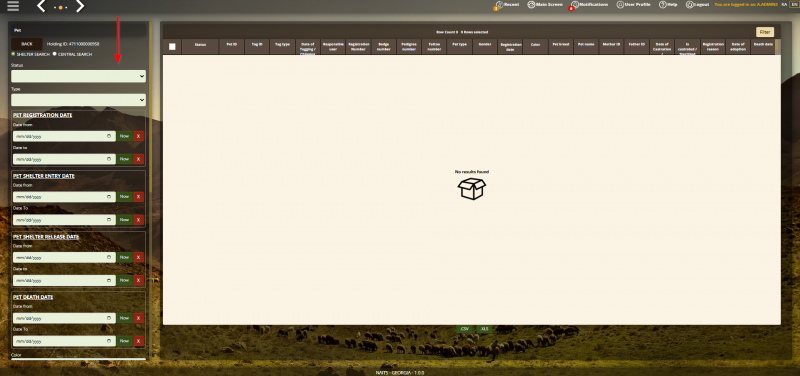
Task: Switch language to EN
Action: (x=793, y=5)
